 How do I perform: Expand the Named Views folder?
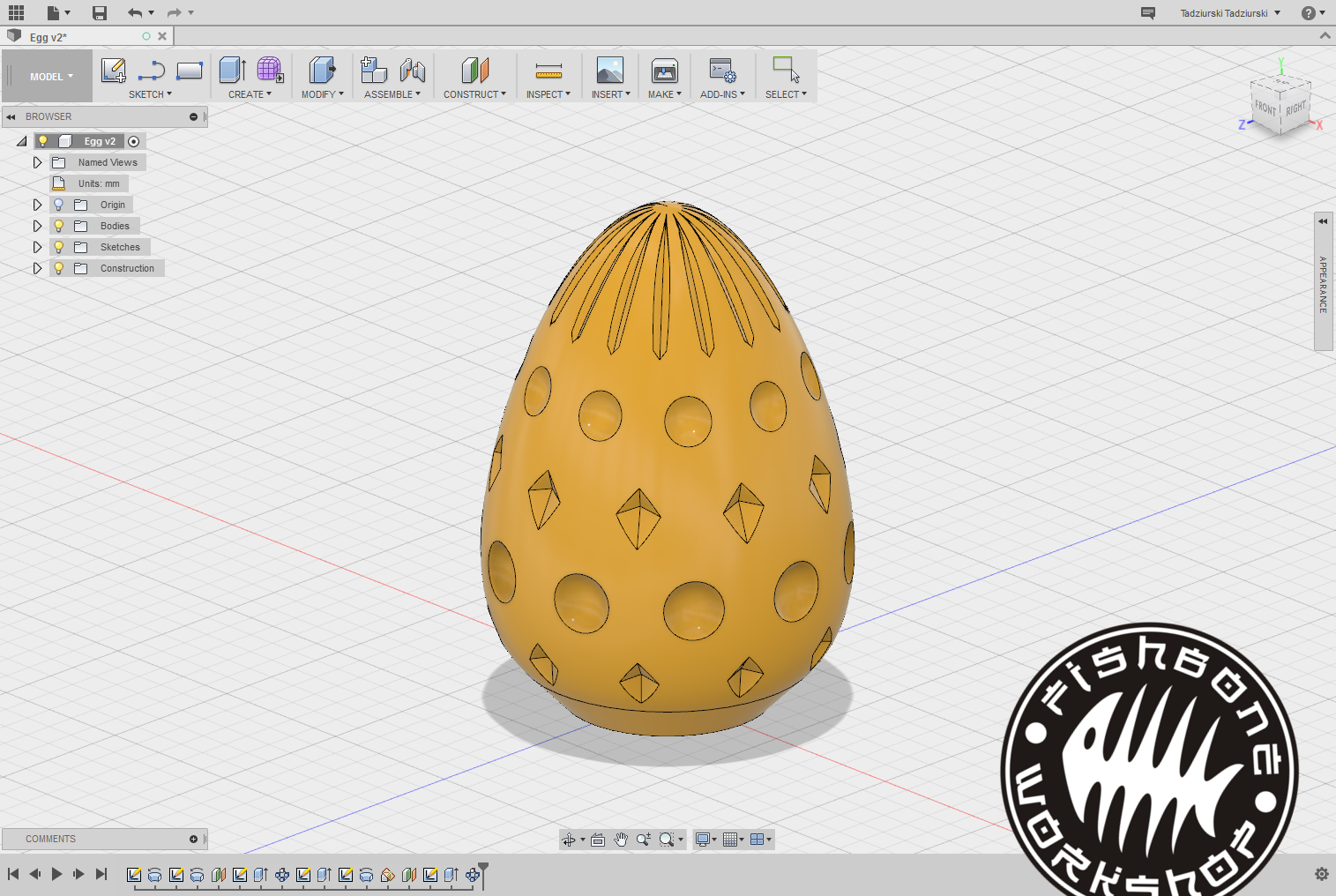coord(37,162)
